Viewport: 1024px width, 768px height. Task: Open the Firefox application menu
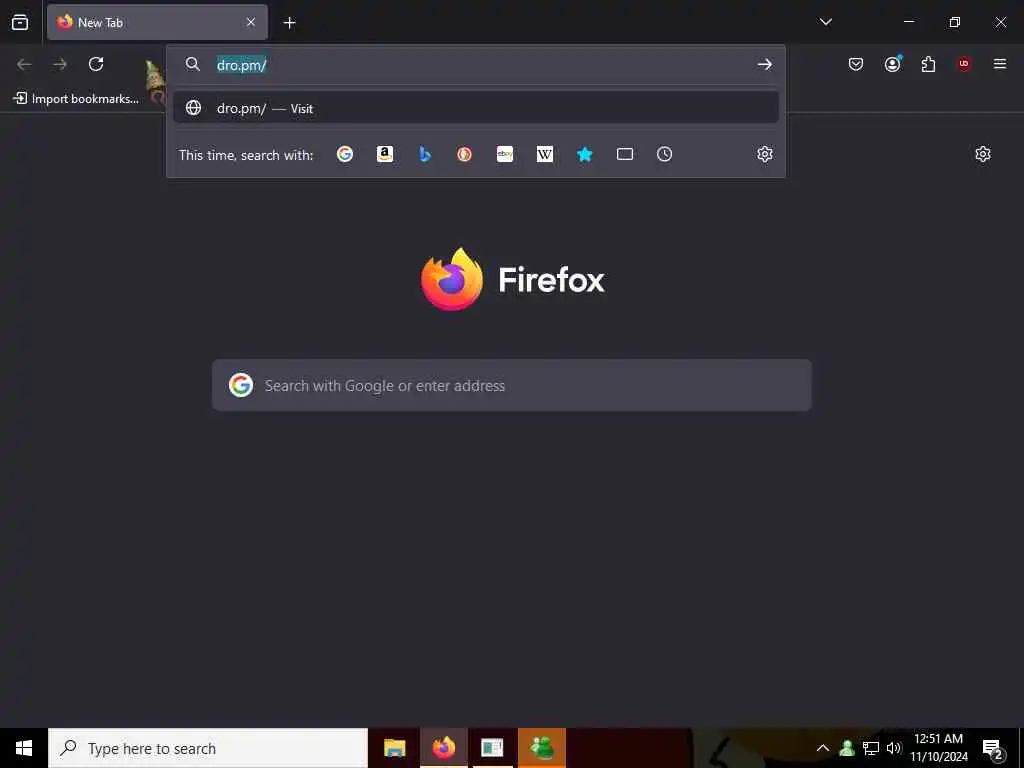point(1000,64)
